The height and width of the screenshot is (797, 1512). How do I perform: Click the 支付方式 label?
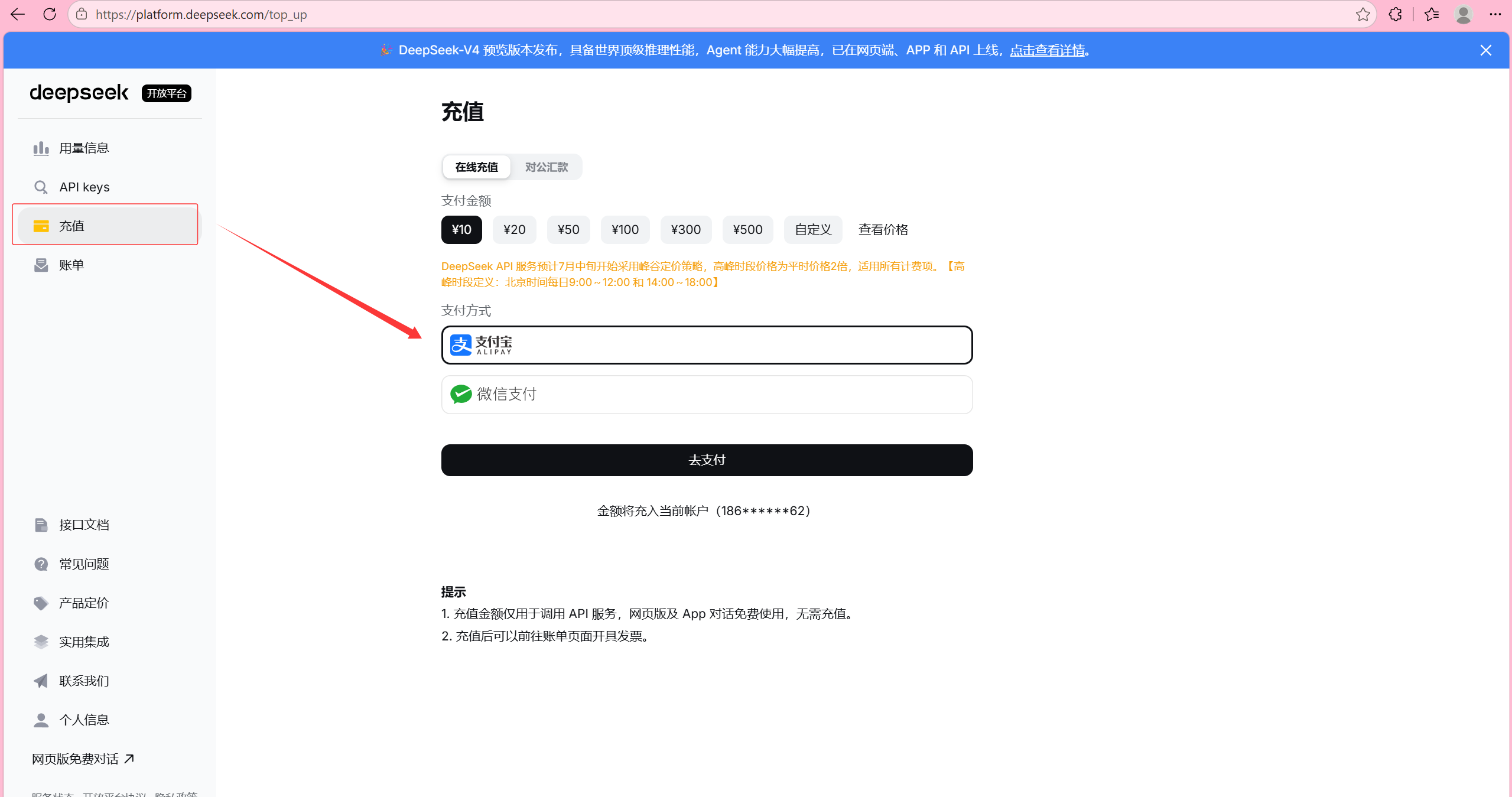(x=466, y=311)
